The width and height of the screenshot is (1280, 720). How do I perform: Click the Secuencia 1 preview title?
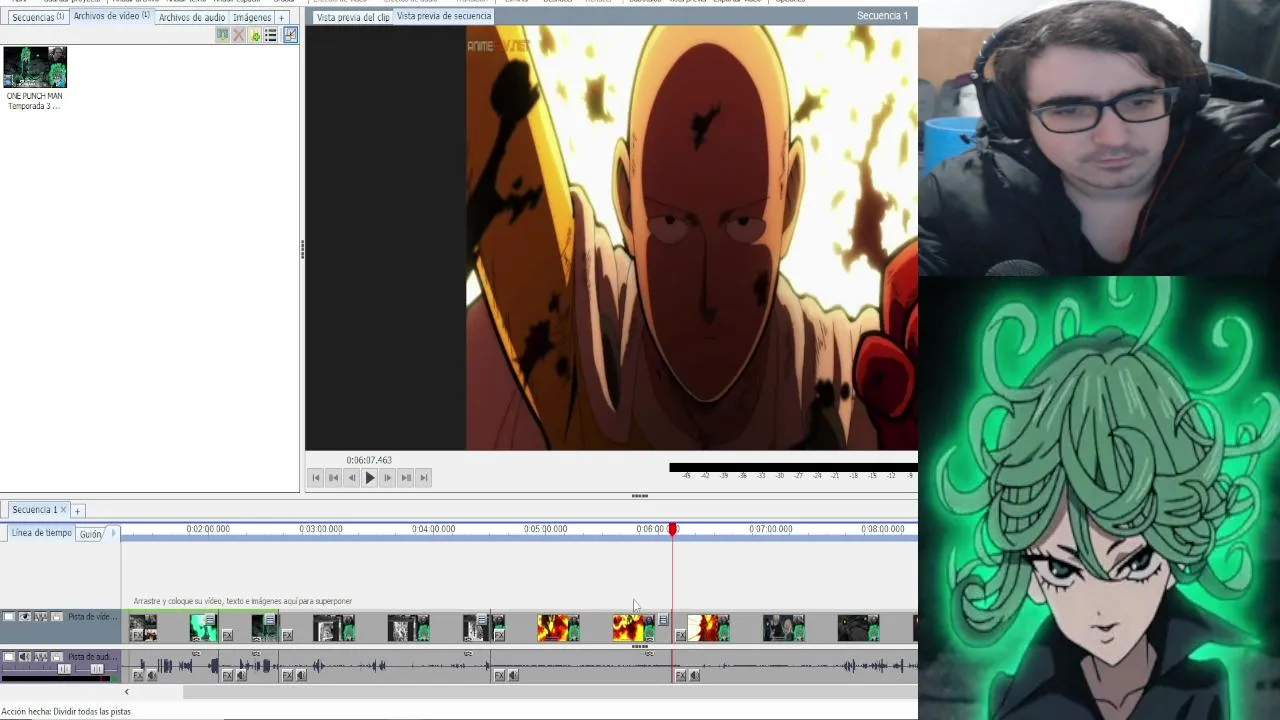(882, 16)
